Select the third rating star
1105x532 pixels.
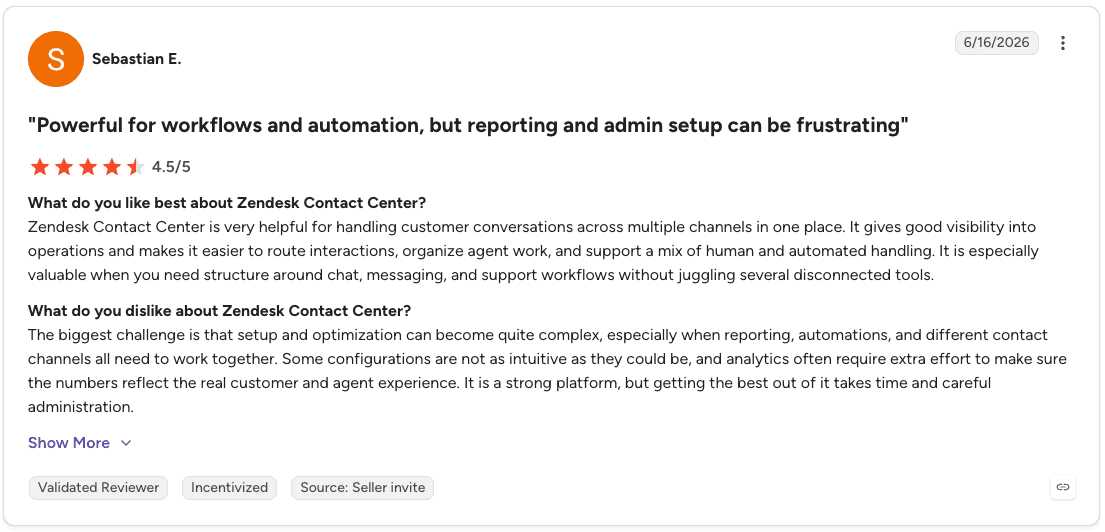pyautogui.click(x=88, y=167)
